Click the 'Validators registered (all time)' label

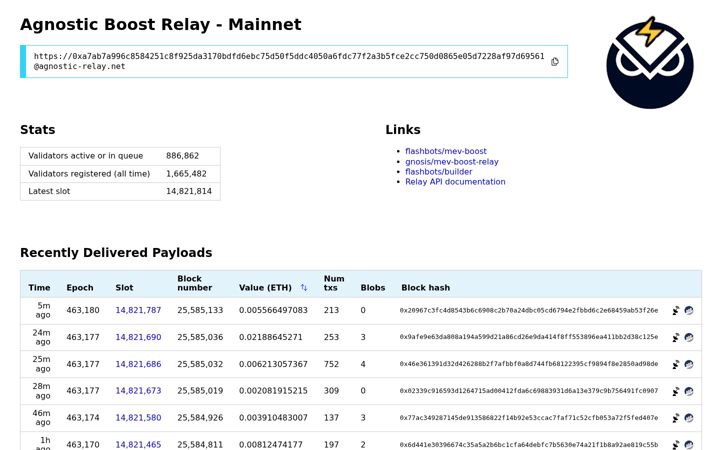click(x=89, y=174)
